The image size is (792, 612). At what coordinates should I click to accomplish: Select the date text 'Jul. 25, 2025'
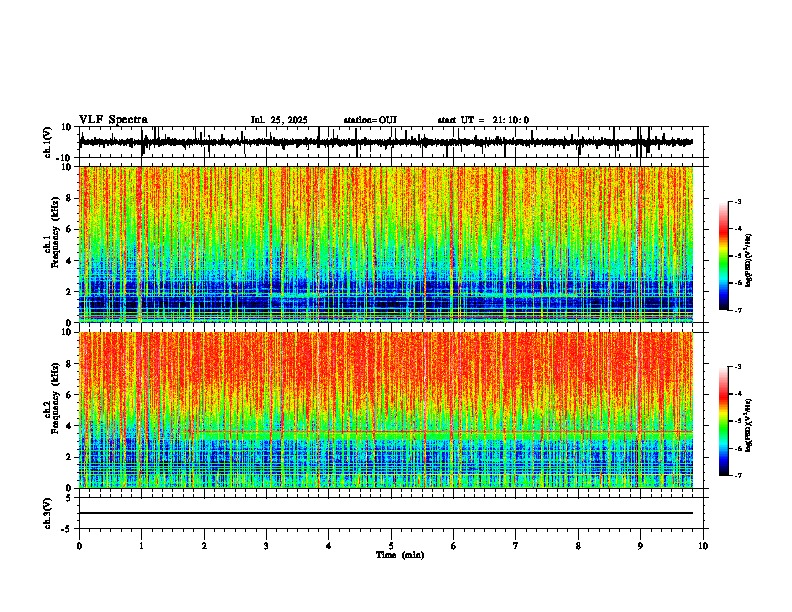tap(279, 120)
